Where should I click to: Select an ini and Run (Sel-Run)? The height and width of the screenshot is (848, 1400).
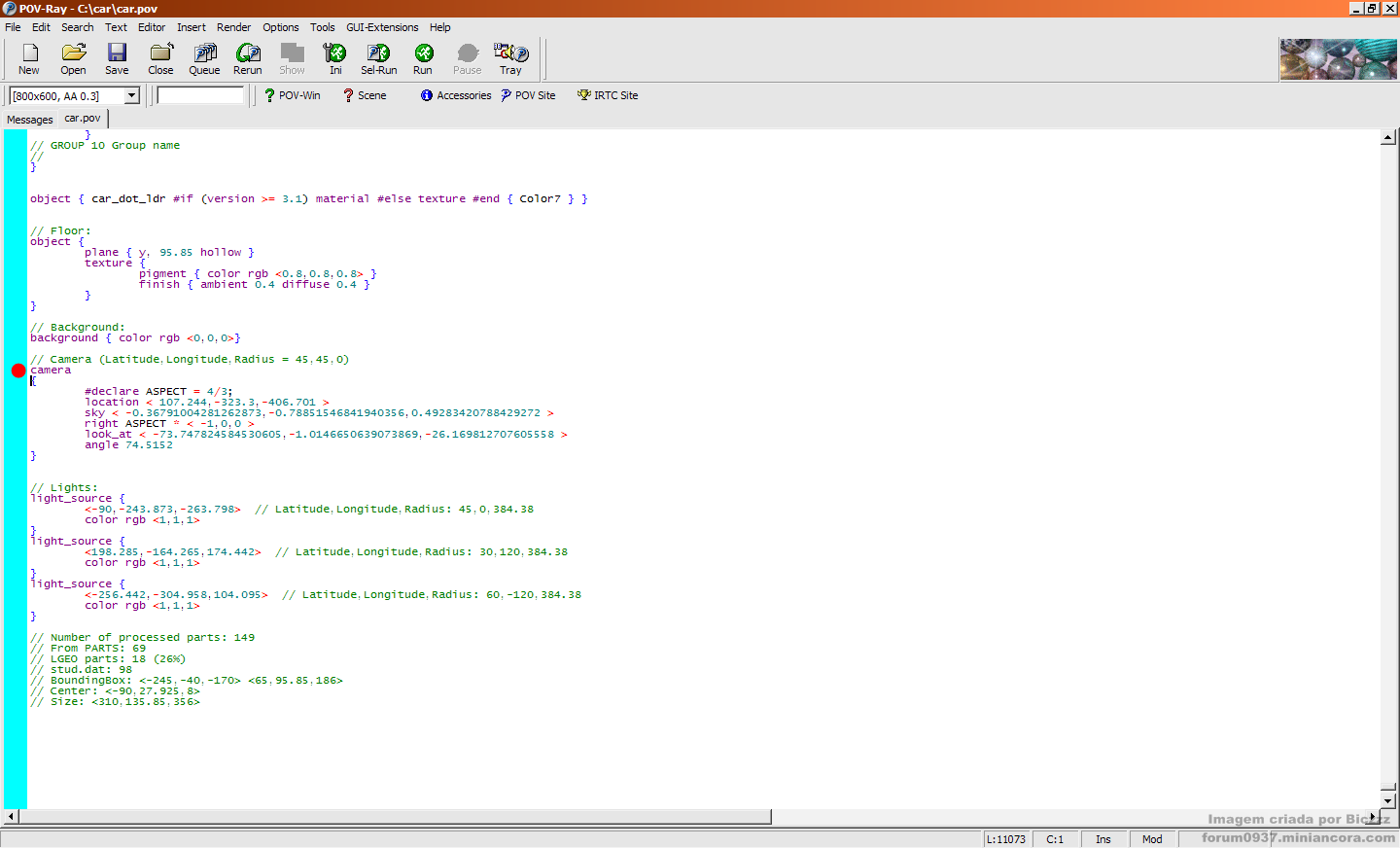379,59
